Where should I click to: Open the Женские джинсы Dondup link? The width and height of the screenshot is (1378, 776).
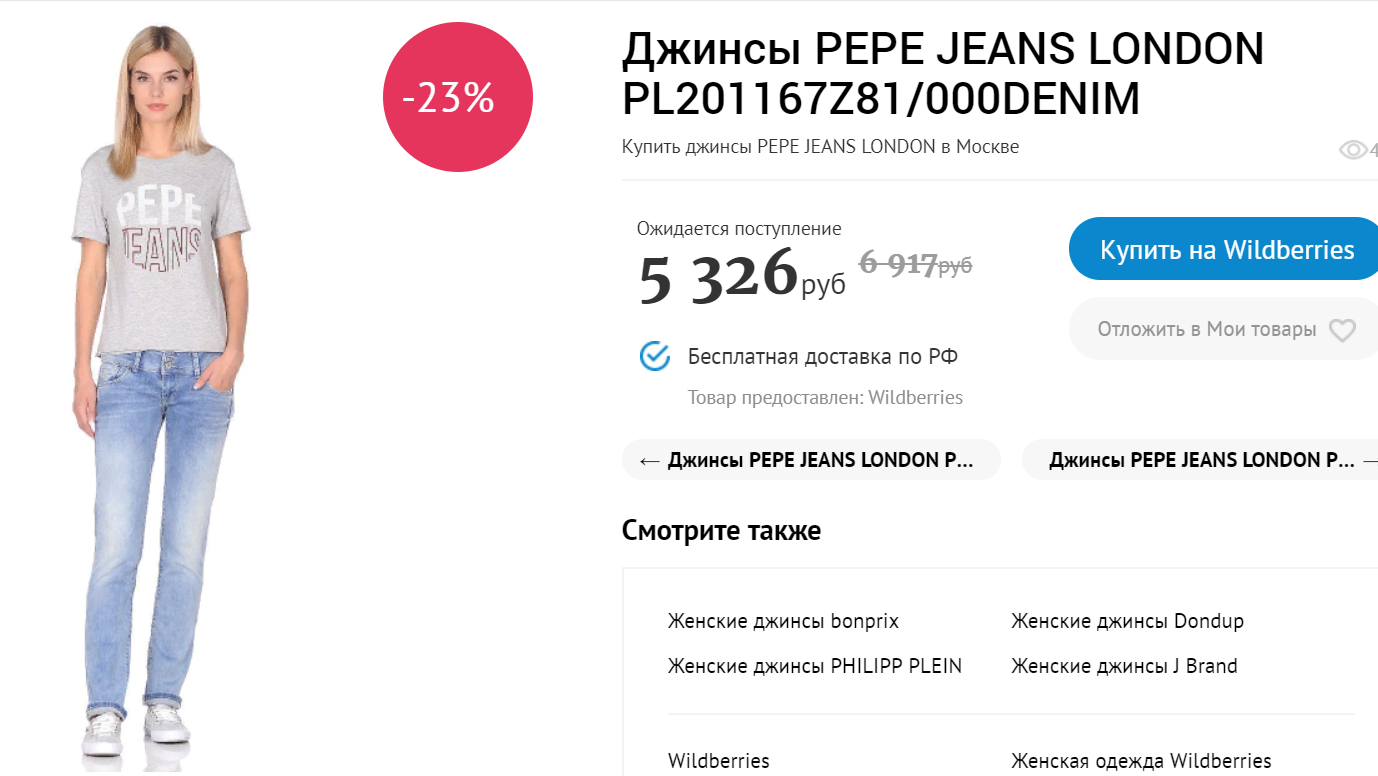1127,621
